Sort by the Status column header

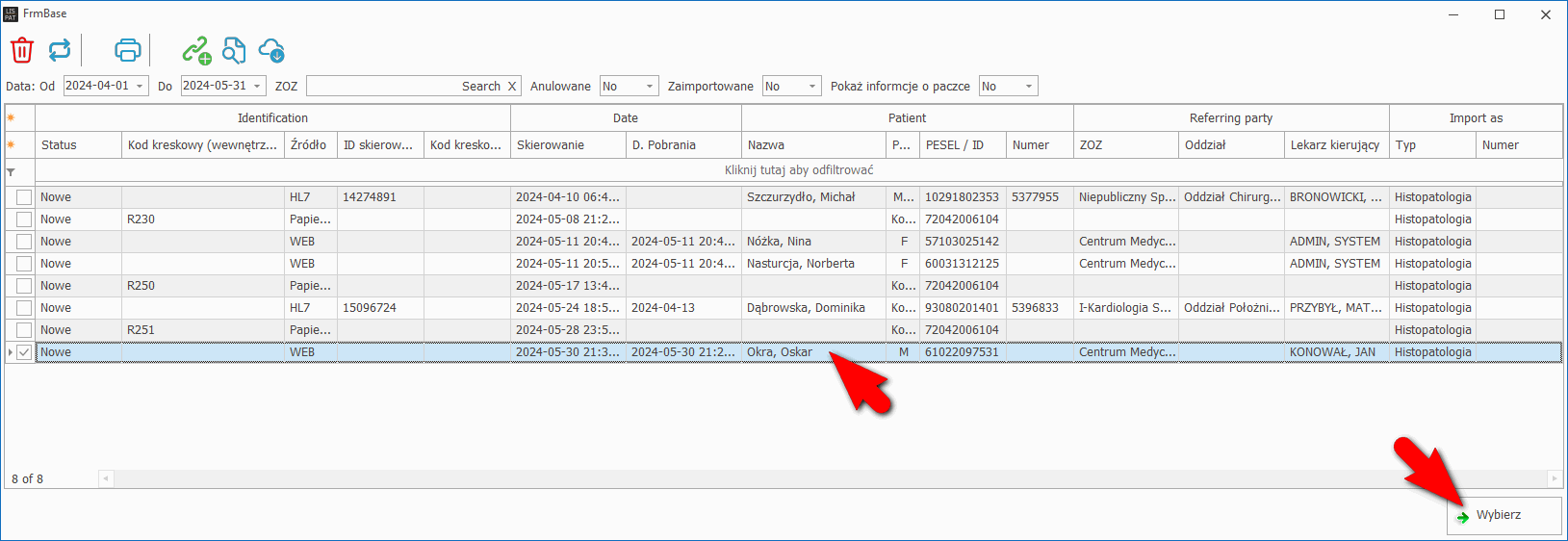(x=77, y=145)
